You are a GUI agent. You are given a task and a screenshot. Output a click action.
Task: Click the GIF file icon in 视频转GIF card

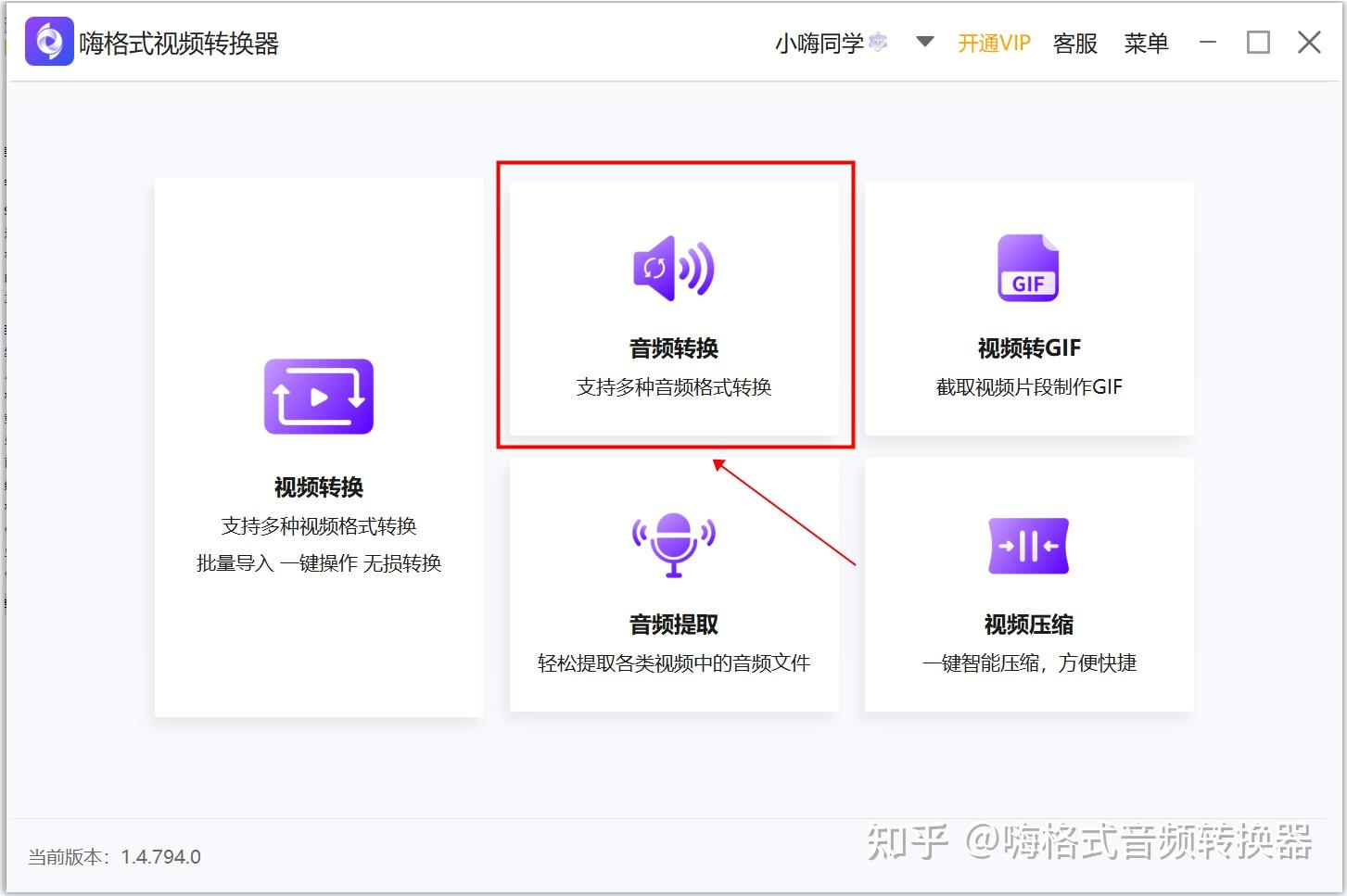click(x=1027, y=269)
